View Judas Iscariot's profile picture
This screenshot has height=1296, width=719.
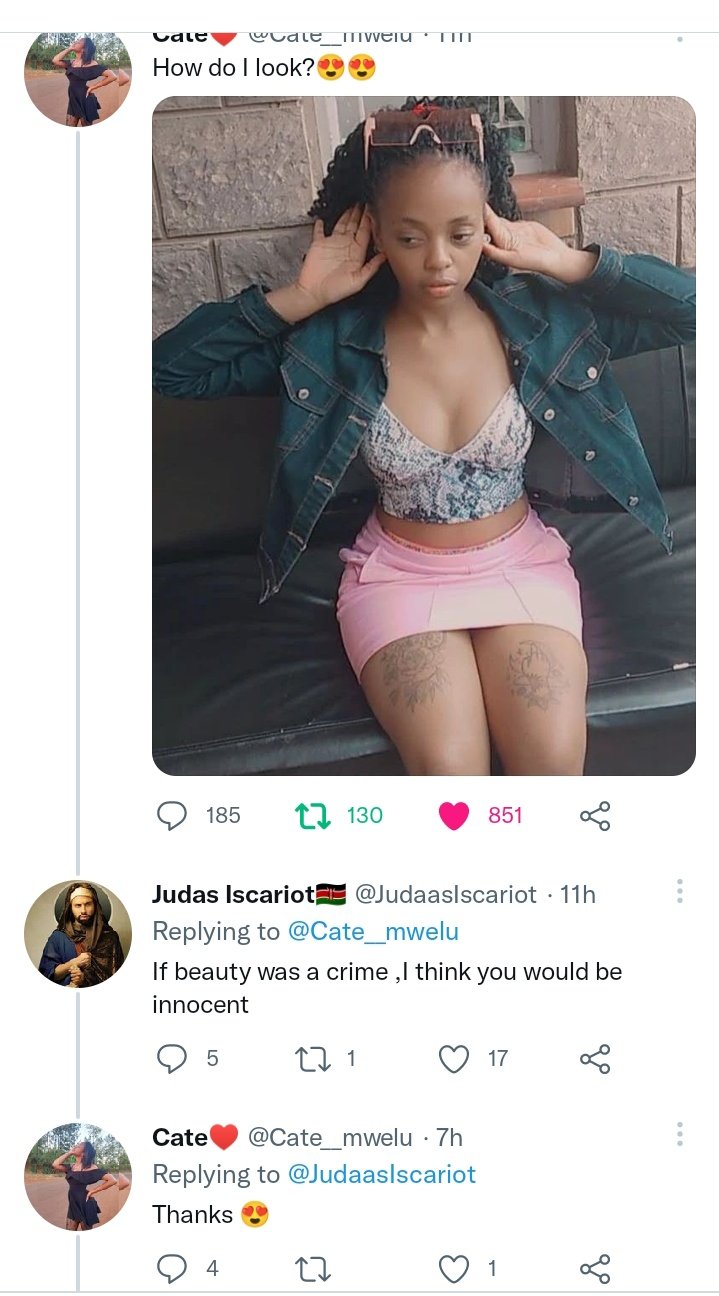(x=78, y=934)
